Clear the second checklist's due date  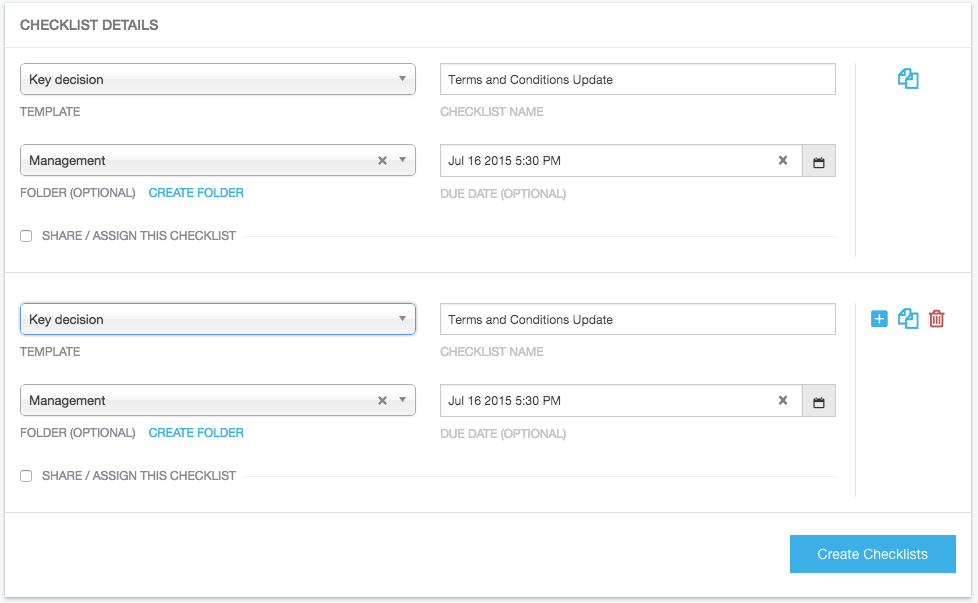pyautogui.click(x=783, y=401)
